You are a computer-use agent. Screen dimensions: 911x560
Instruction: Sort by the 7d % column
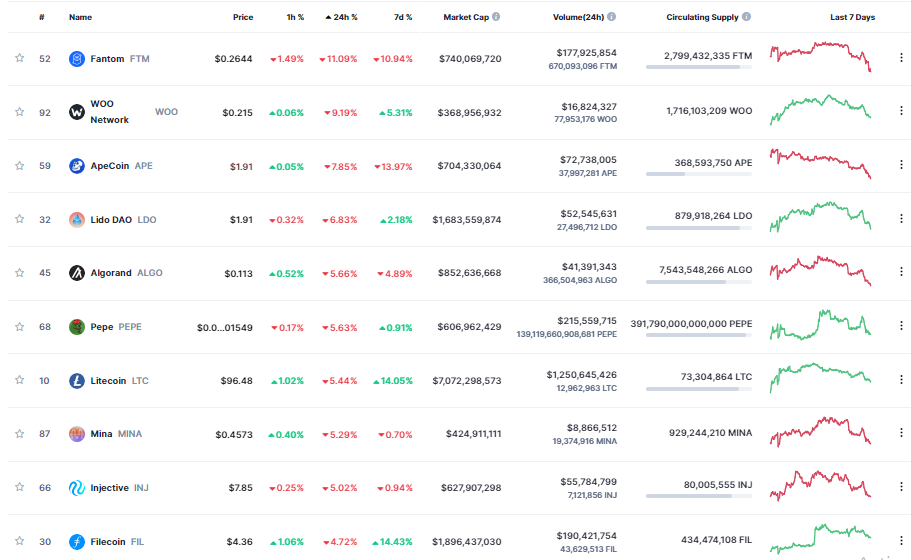click(x=403, y=17)
